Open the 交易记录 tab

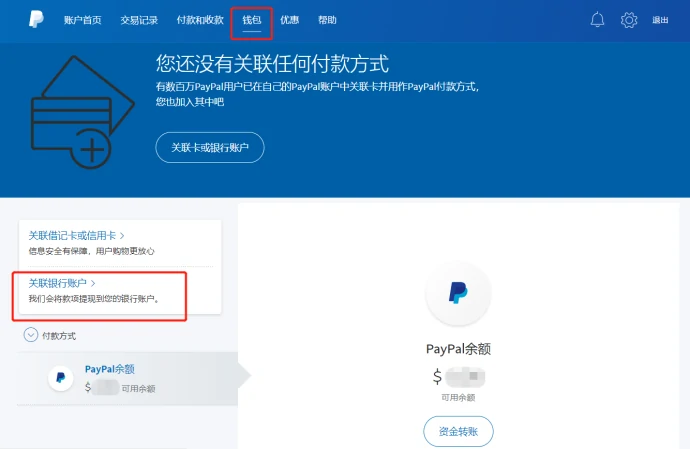pos(139,20)
